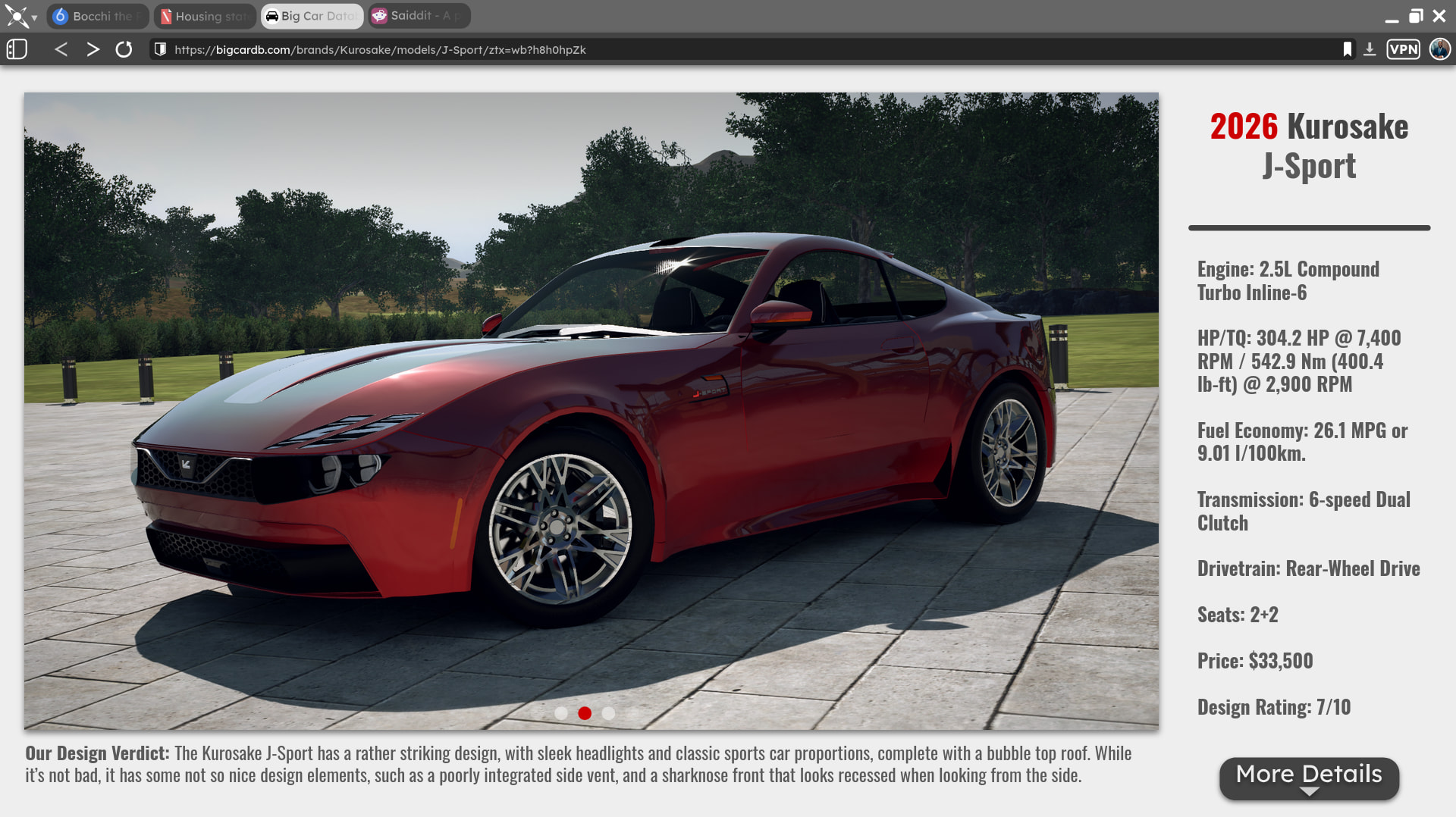Click the "Design Rating: 7/10" text
This screenshot has width=1456, height=817.
point(1274,707)
